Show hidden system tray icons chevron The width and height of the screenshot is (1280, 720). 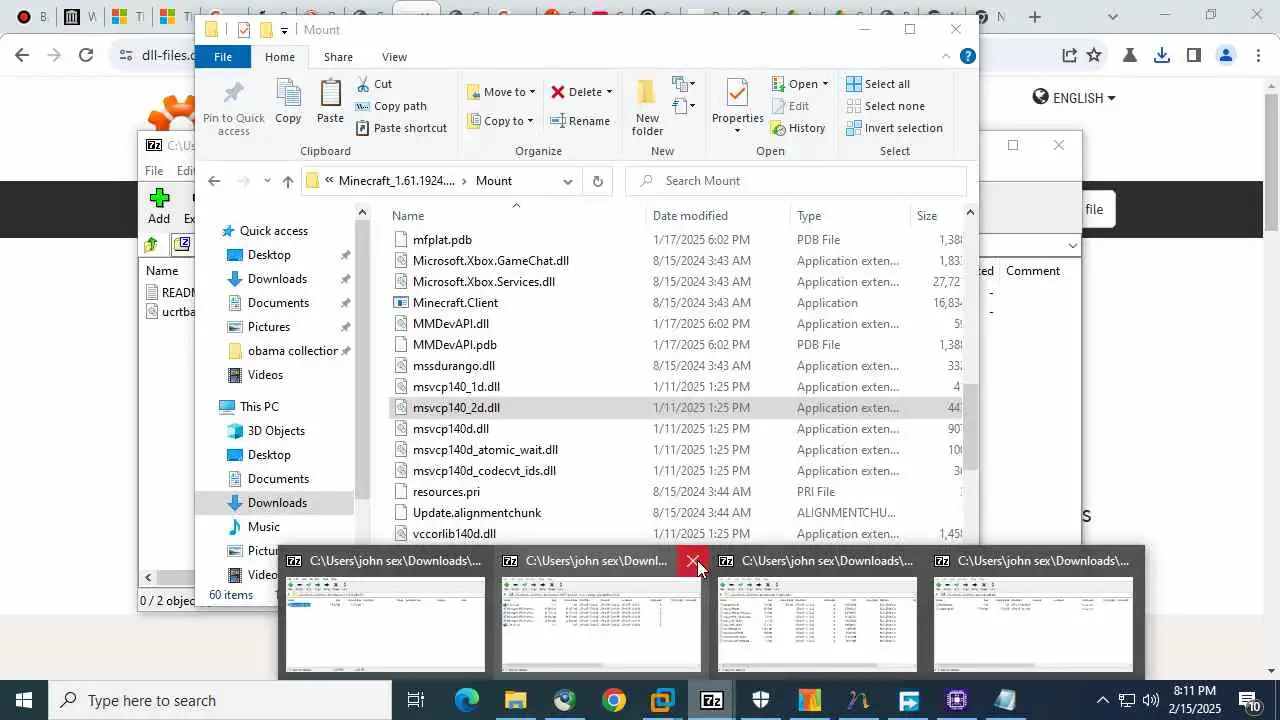click(1103, 700)
